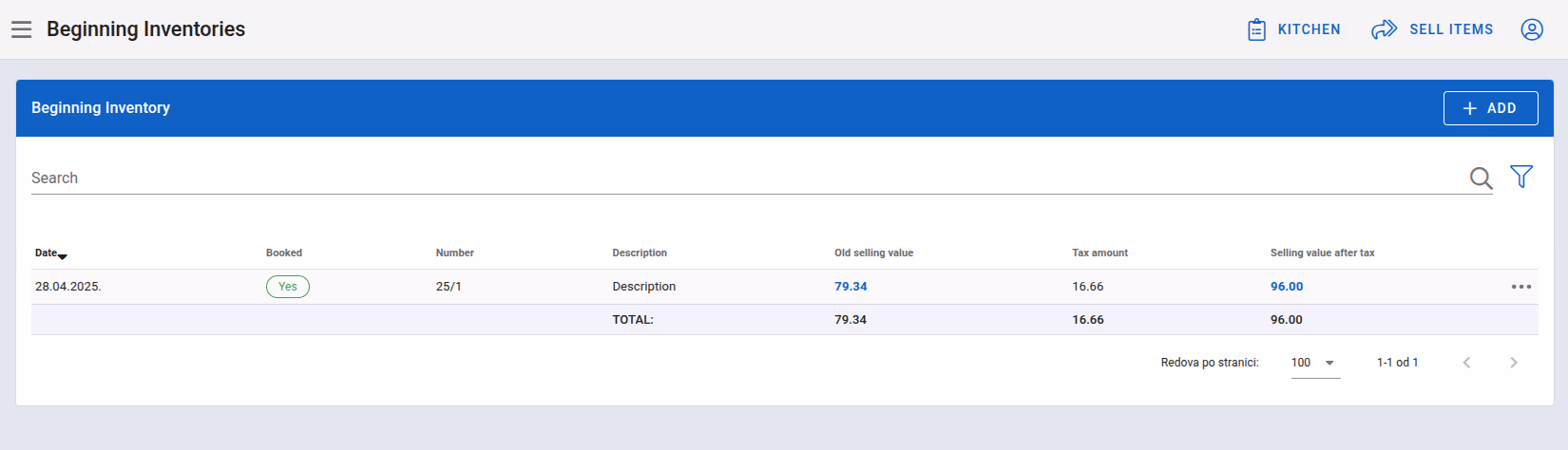Focus the Search input field
Image resolution: width=1568 pixels, height=450 pixels.
(748, 178)
